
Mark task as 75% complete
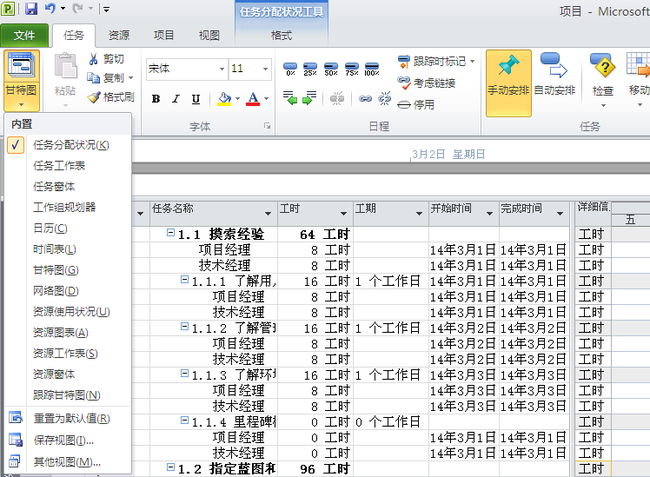pyautogui.click(x=352, y=69)
